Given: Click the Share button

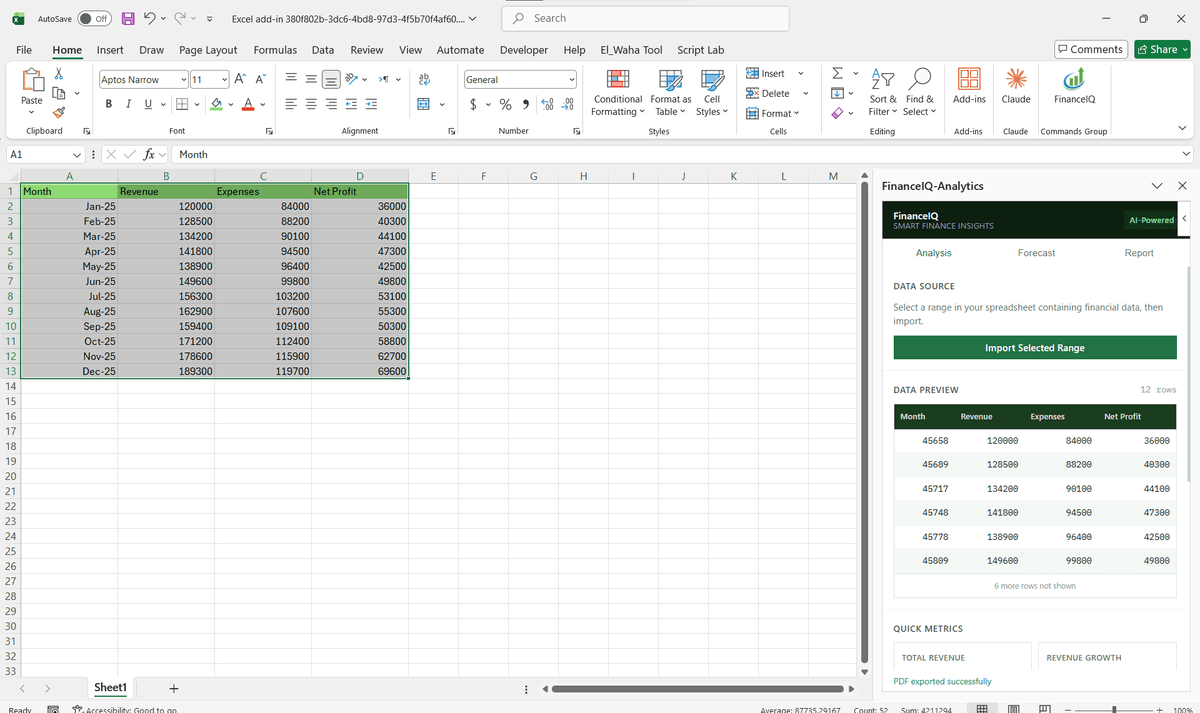Looking at the screenshot, I should (x=1163, y=49).
